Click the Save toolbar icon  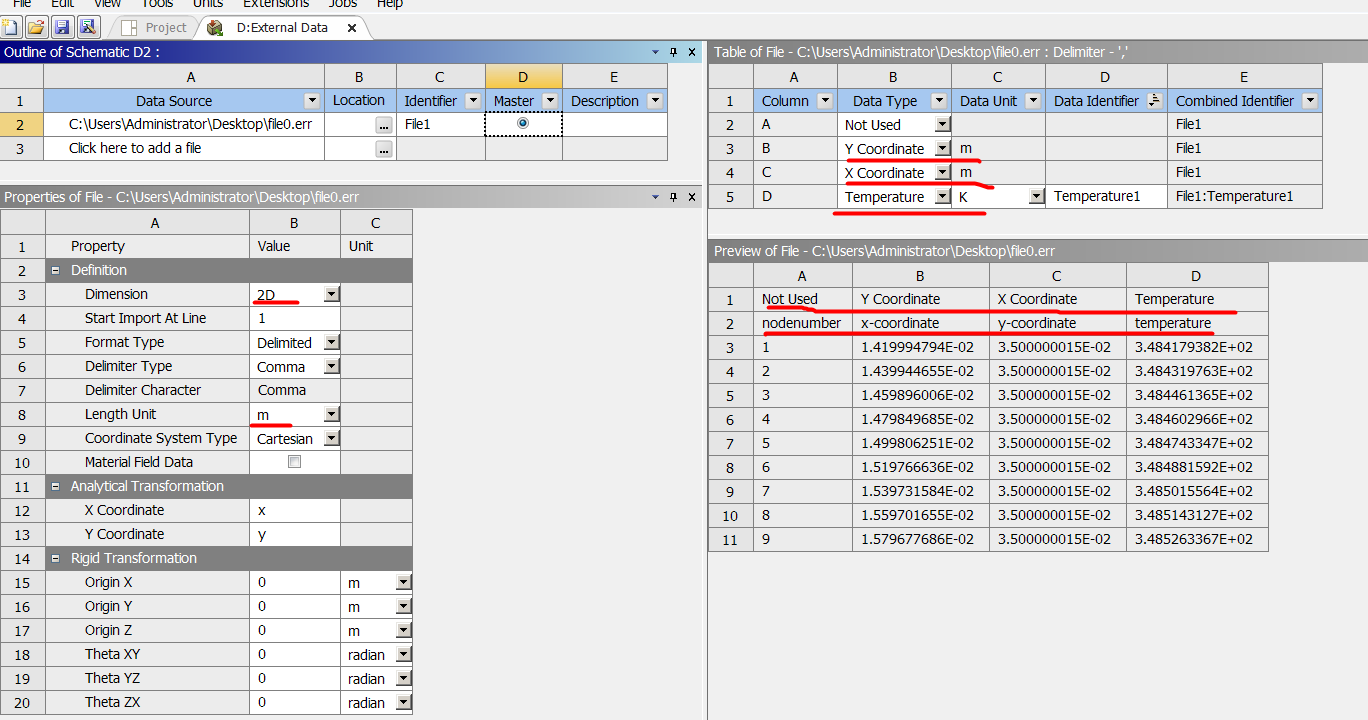[62, 27]
